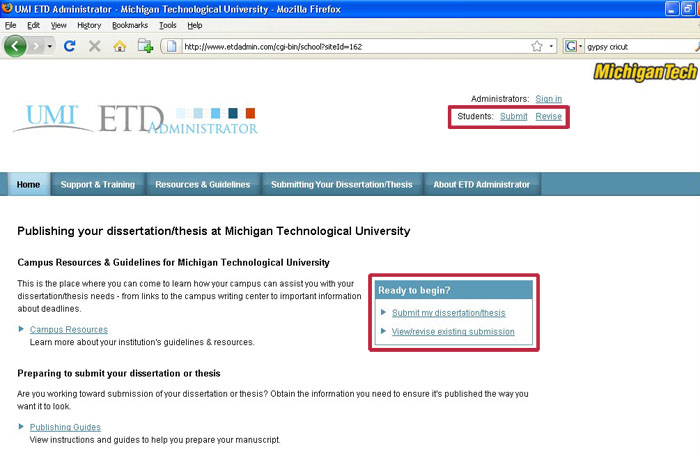Click the Stop loading X icon
700x456 pixels.
[x=94, y=46]
